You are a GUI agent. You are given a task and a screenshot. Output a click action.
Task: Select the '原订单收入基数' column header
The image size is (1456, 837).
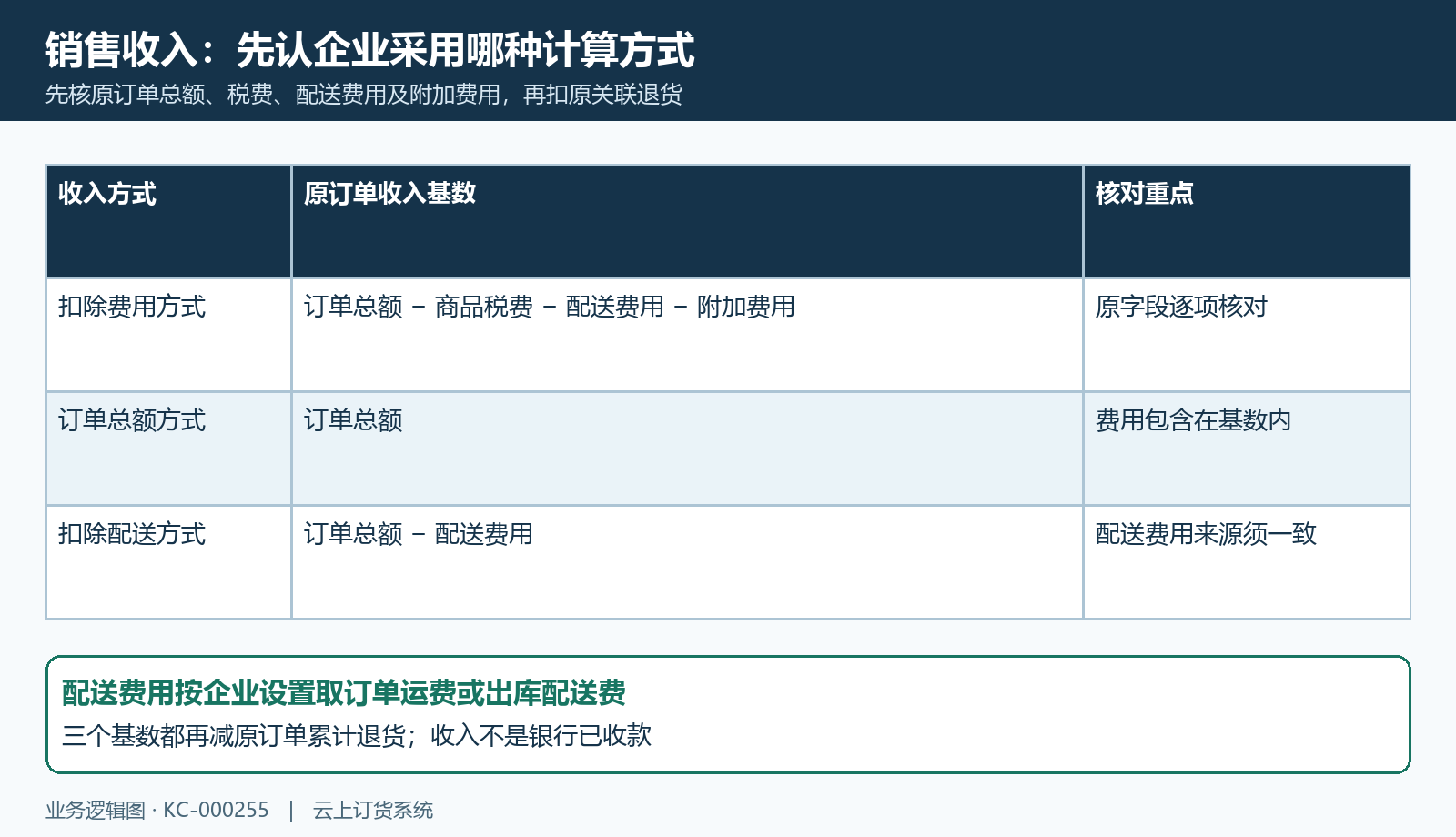pyautogui.click(x=687, y=221)
